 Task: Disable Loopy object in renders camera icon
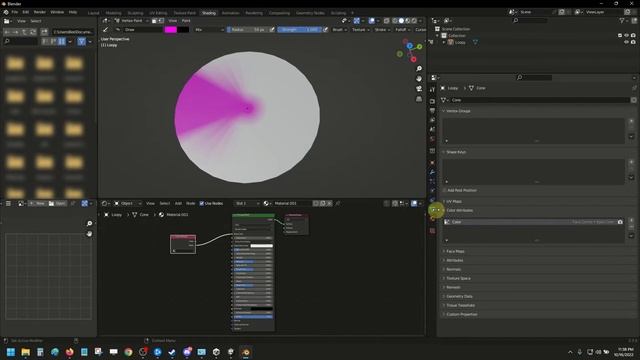pos(633,42)
